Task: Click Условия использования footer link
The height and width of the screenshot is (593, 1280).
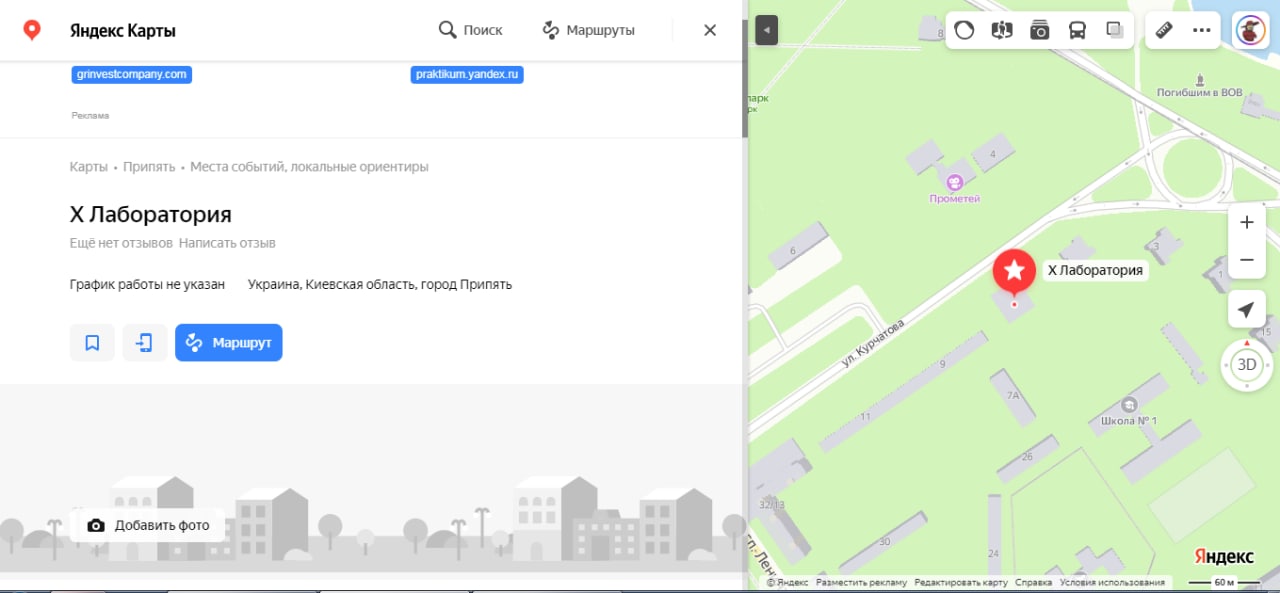Action: [1112, 582]
